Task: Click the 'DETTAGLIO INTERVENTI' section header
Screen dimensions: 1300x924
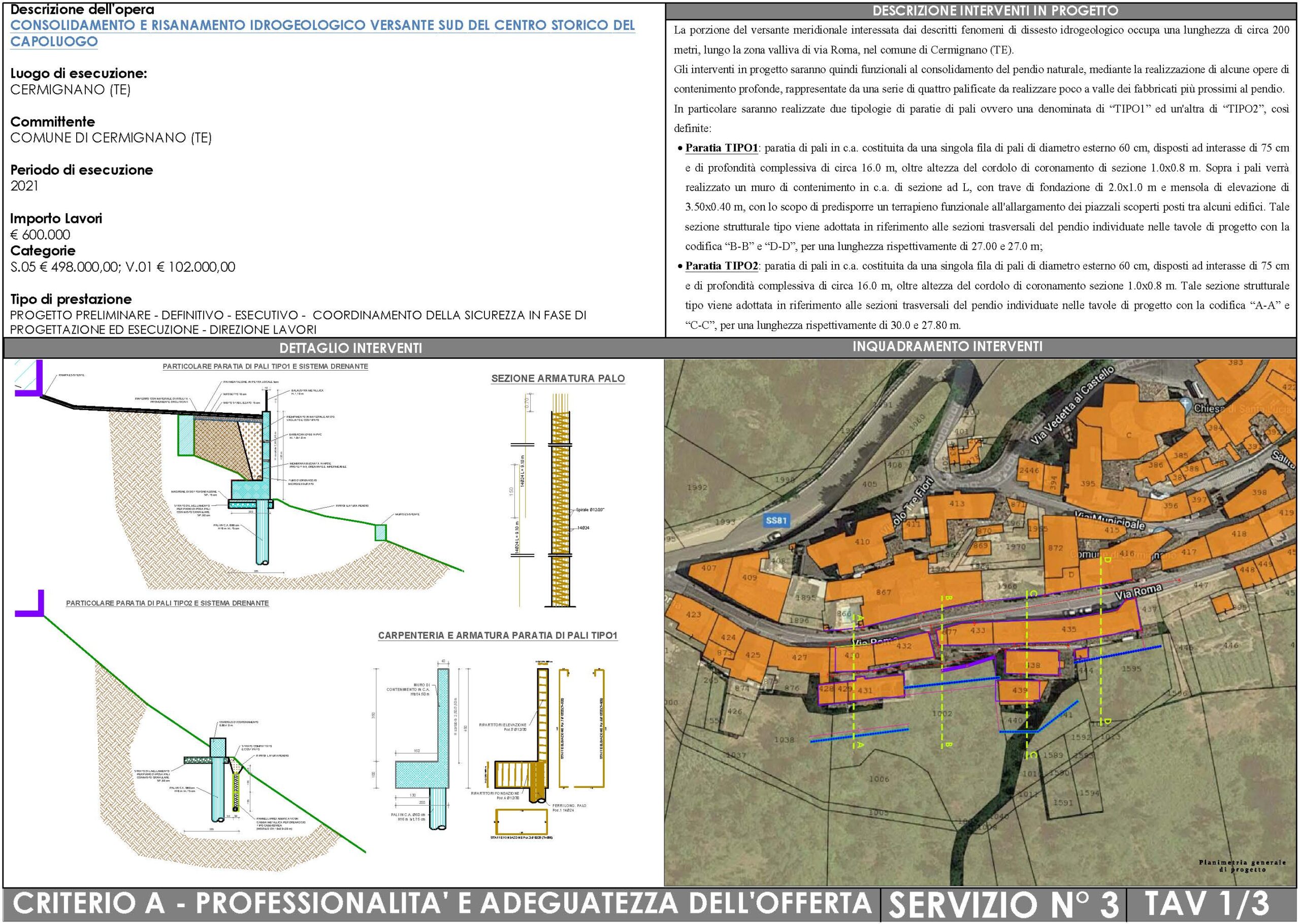Action: tap(350, 348)
